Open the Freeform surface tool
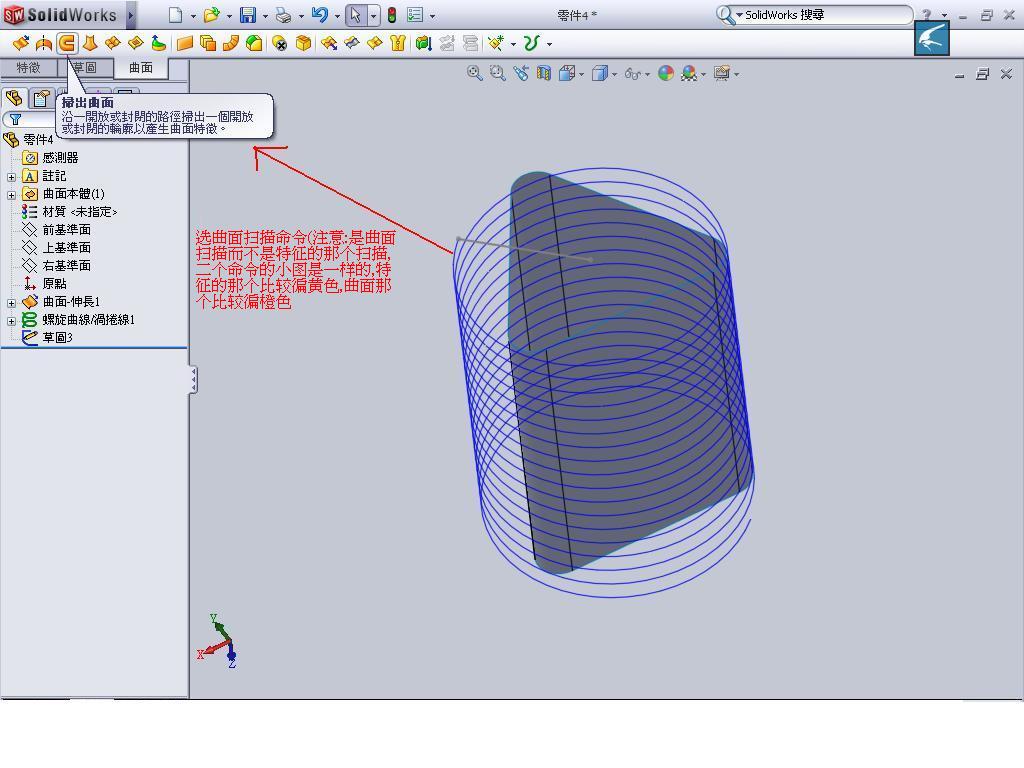 tap(159, 44)
